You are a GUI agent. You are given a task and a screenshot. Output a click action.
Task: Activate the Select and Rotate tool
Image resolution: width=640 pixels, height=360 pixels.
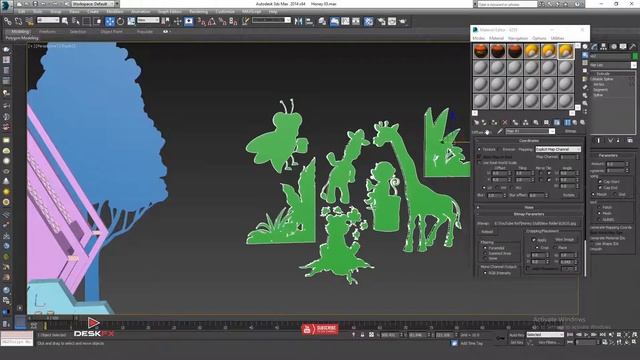tap(120, 21)
